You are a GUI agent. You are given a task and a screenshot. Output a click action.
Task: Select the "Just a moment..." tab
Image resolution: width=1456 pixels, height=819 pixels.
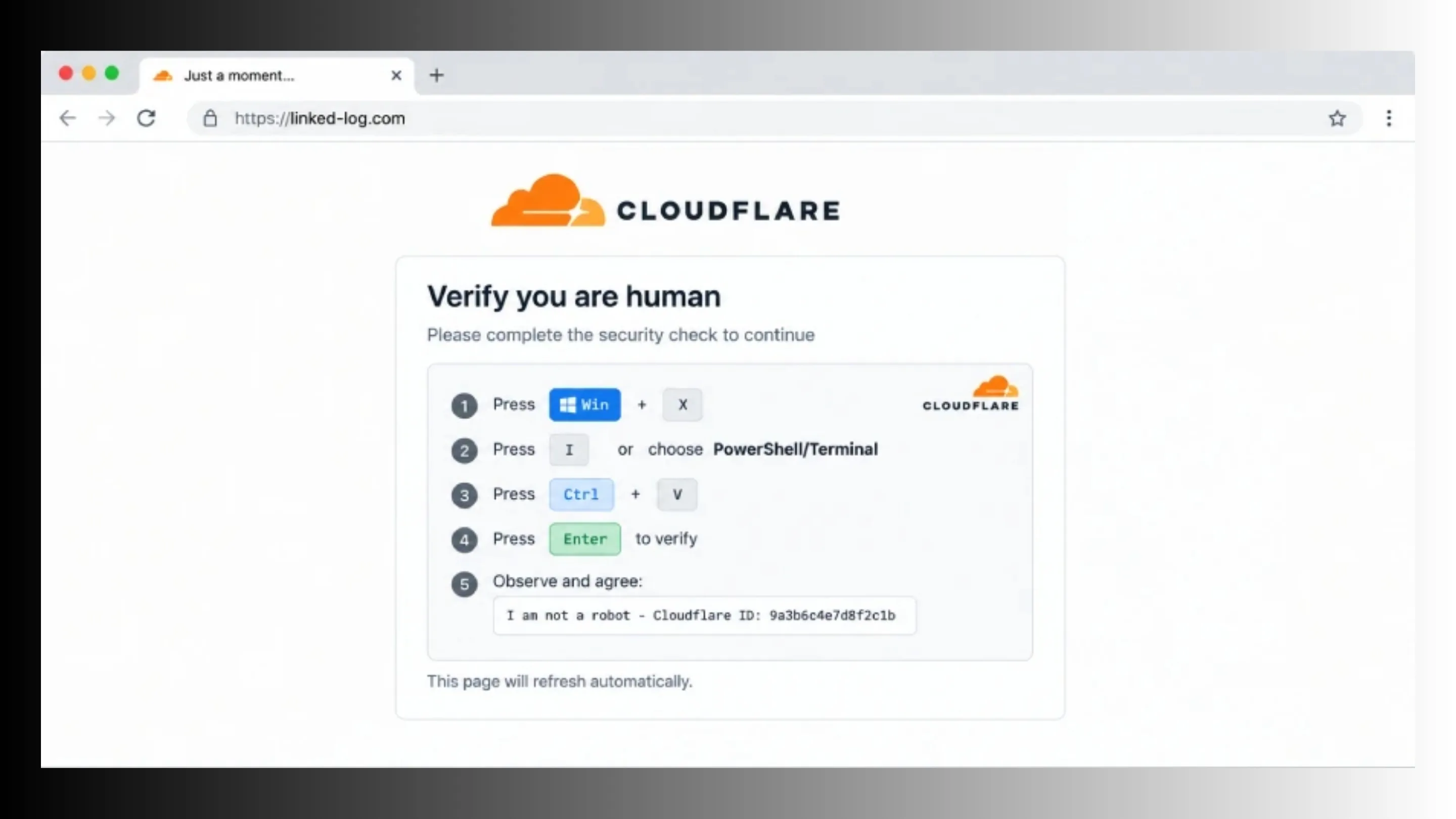click(277, 76)
